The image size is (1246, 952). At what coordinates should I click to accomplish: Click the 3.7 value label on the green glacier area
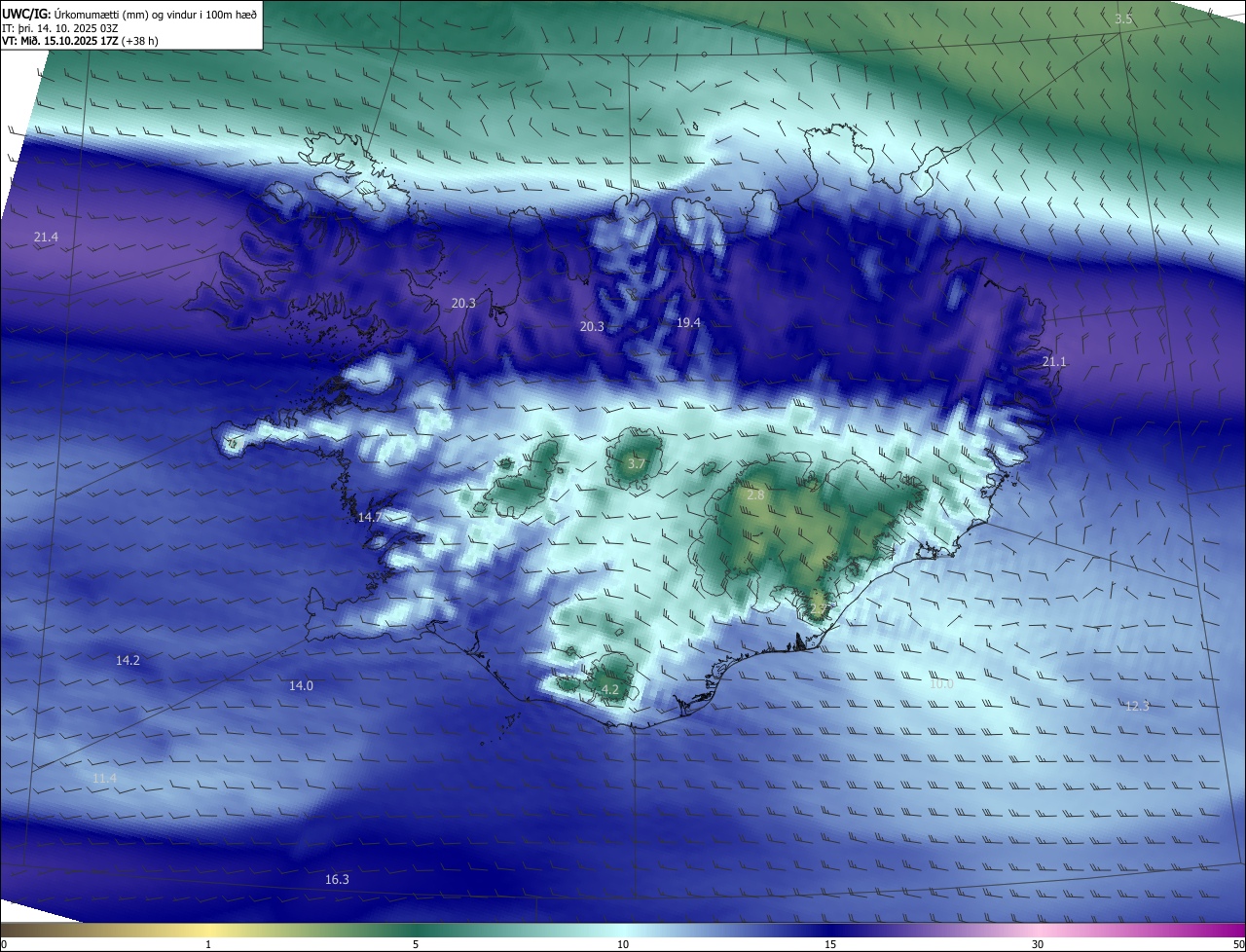click(x=637, y=464)
